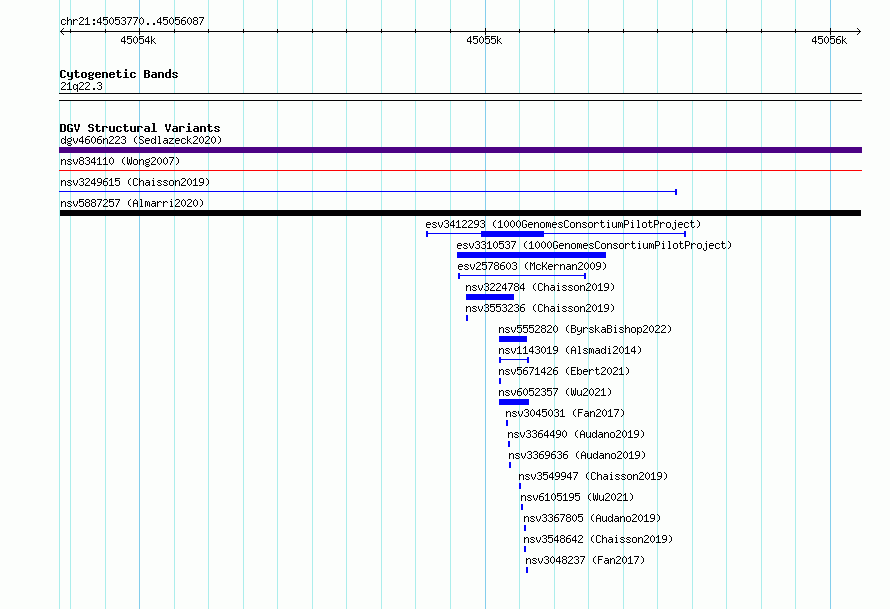Click the nsv3048237 small blue marker
Viewport: 890px width, 609px height.
527,570
